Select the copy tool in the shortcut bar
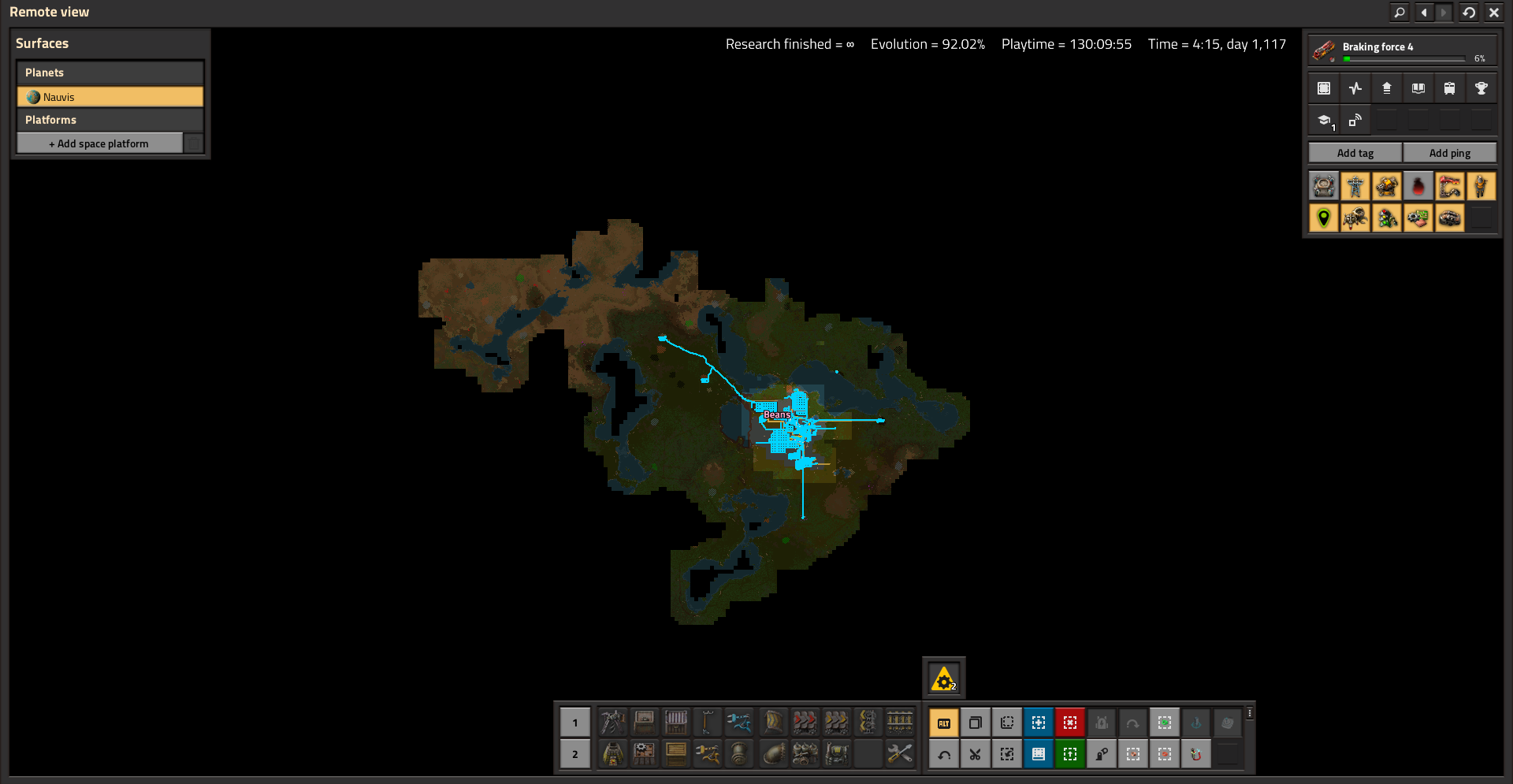This screenshot has width=1513, height=784. 975,722
